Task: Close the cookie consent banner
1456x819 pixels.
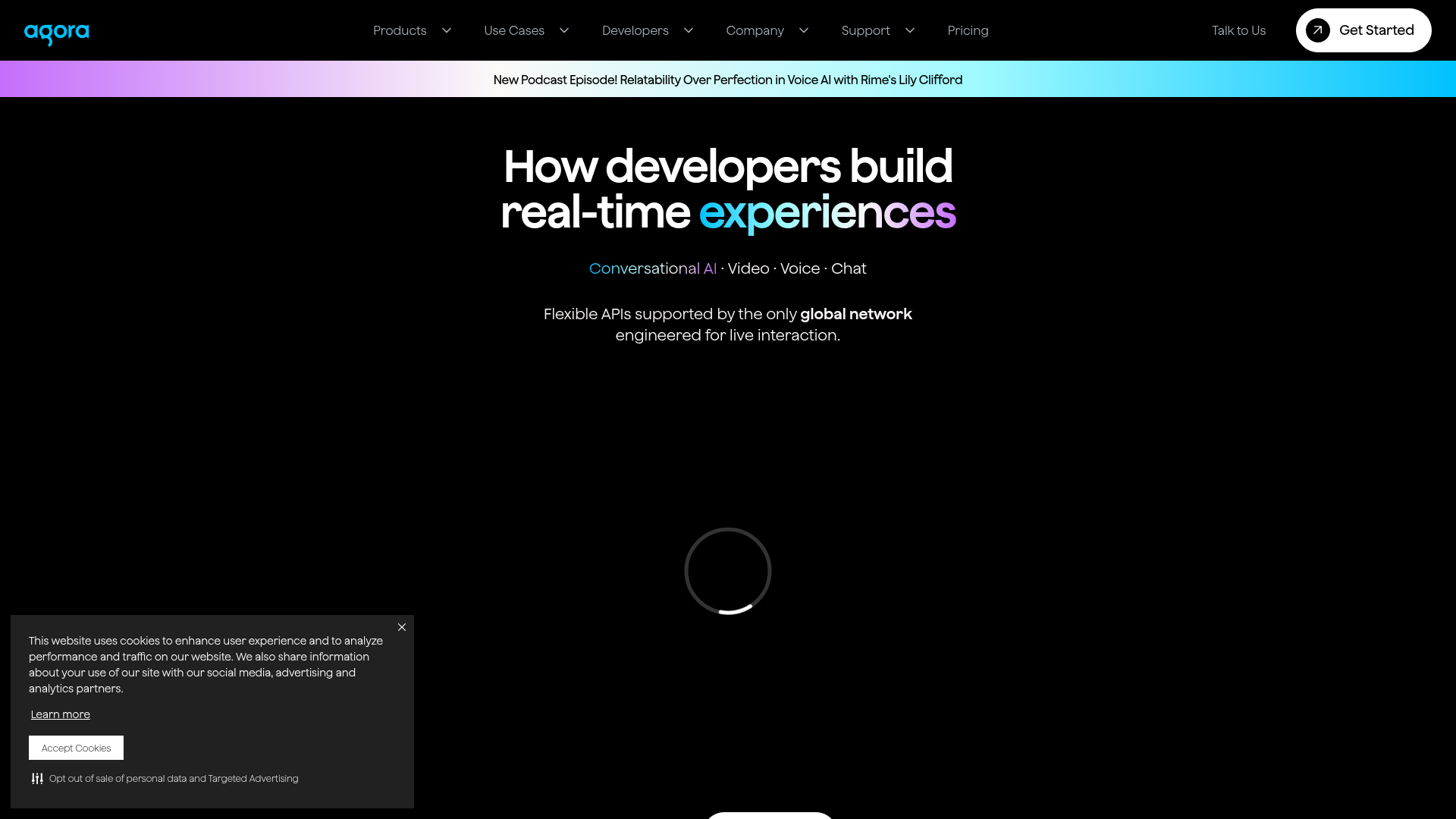Action: tap(402, 627)
